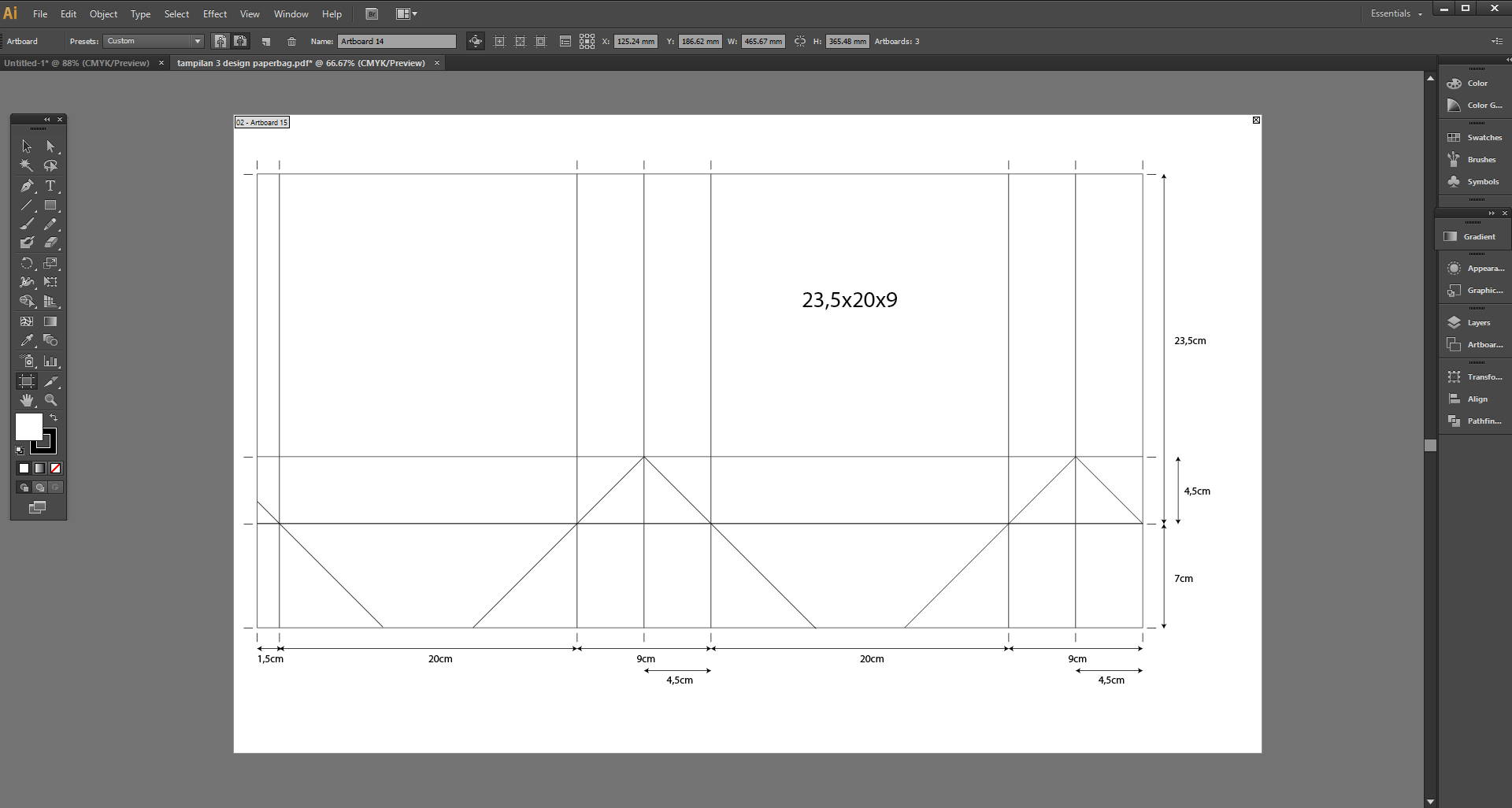1512x808 pixels.
Task: Select the Free Transform tool
Action: point(50,282)
